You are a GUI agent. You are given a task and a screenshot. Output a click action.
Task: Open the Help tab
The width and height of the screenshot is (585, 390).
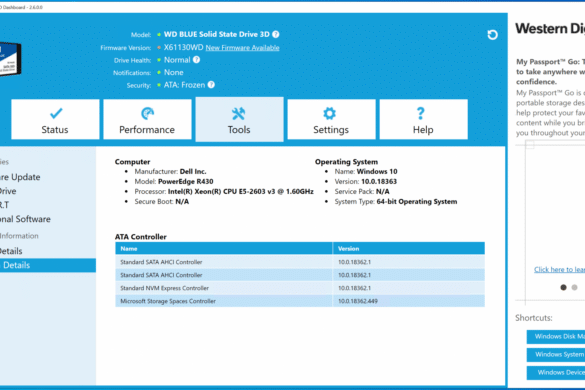click(423, 119)
